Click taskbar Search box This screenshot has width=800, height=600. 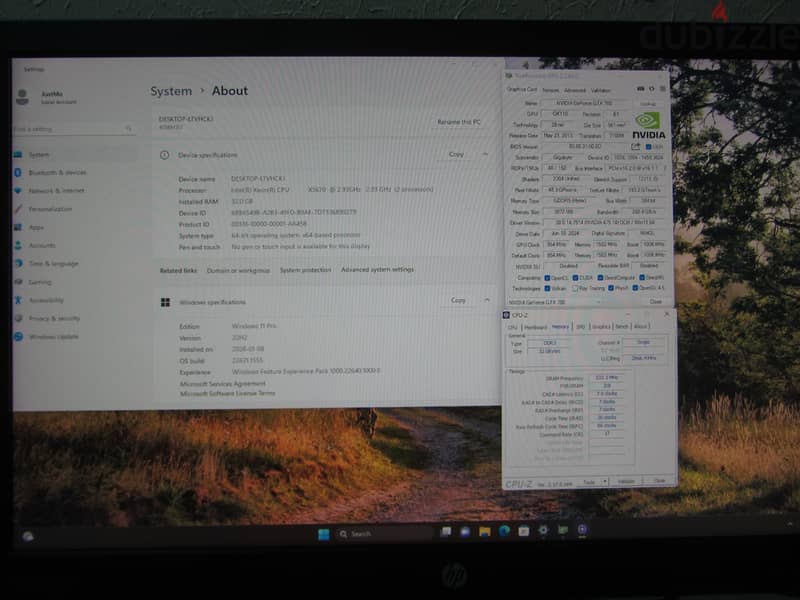click(x=385, y=534)
